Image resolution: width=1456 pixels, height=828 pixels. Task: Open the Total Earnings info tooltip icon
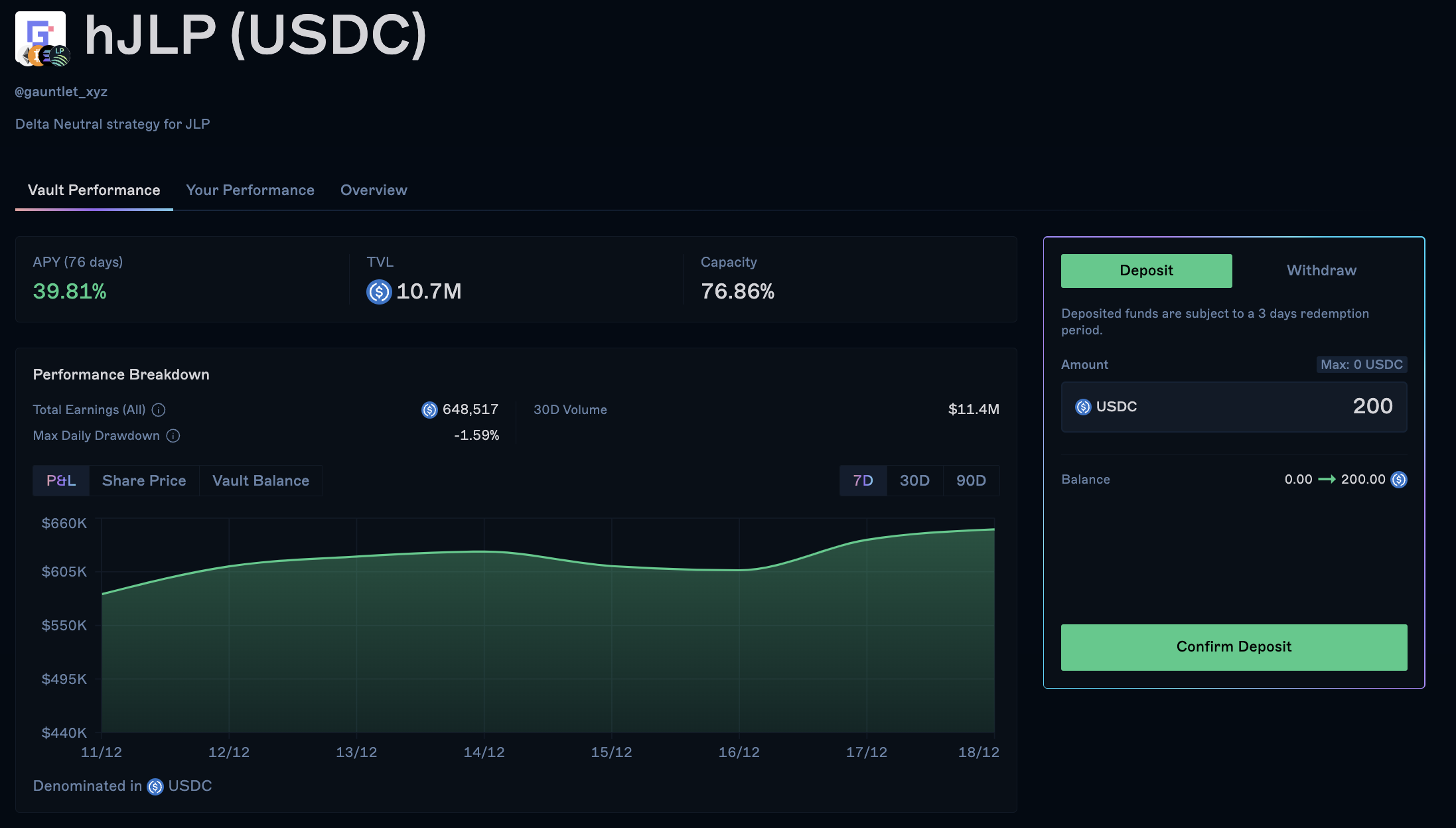(158, 409)
